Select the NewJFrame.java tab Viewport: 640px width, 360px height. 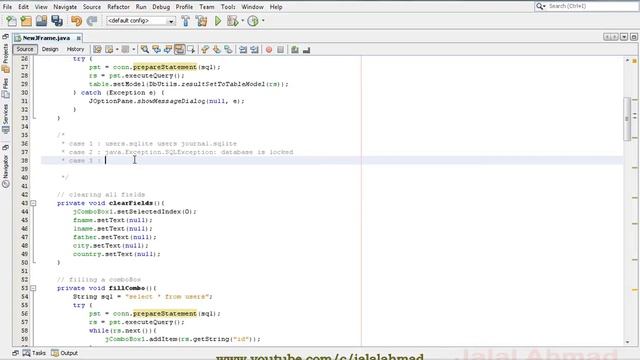[46, 38]
